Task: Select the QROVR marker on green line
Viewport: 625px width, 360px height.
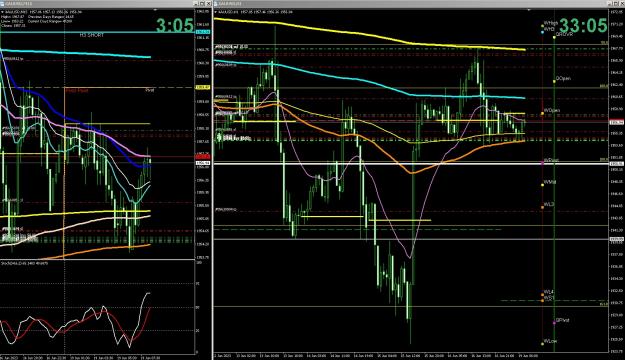Action: (x=554, y=37)
